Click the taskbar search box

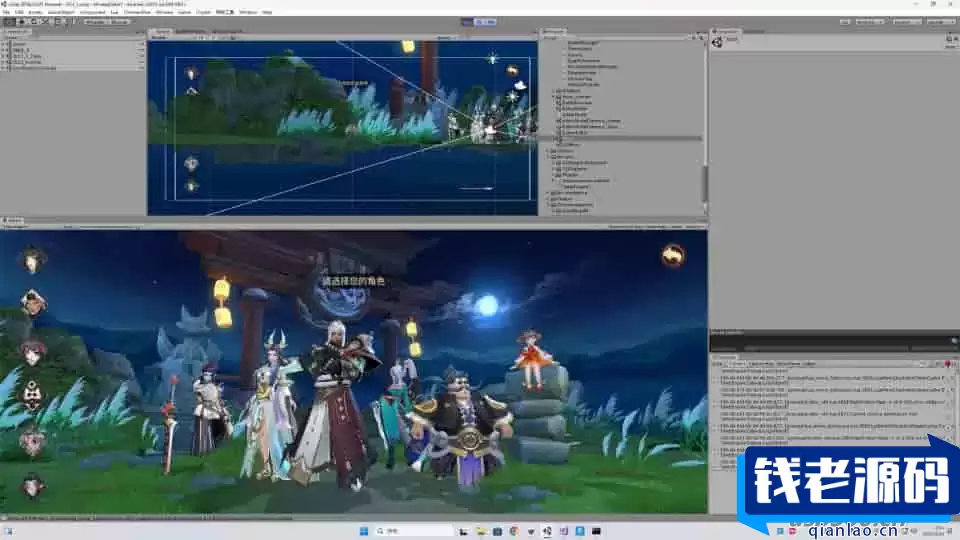(x=414, y=531)
